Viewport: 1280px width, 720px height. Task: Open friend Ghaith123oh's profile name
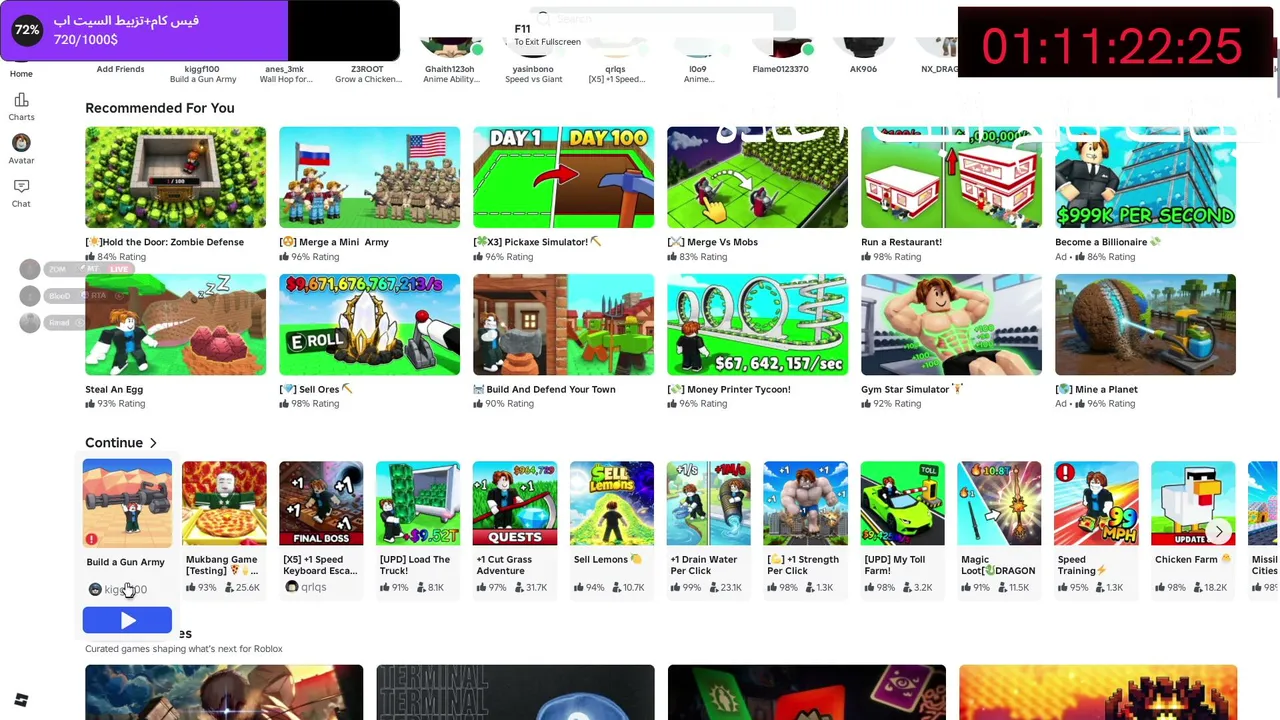click(x=449, y=69)
